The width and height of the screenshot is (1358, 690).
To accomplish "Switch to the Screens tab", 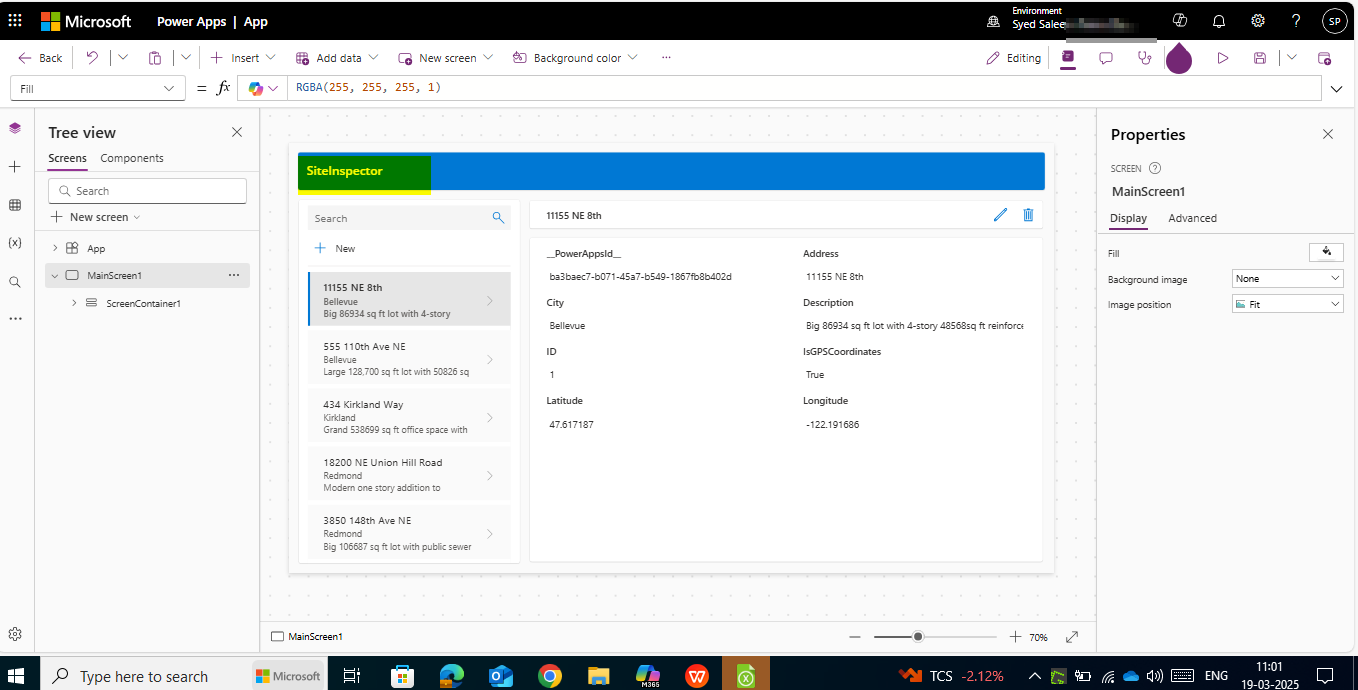I will [x=67, y=158].
